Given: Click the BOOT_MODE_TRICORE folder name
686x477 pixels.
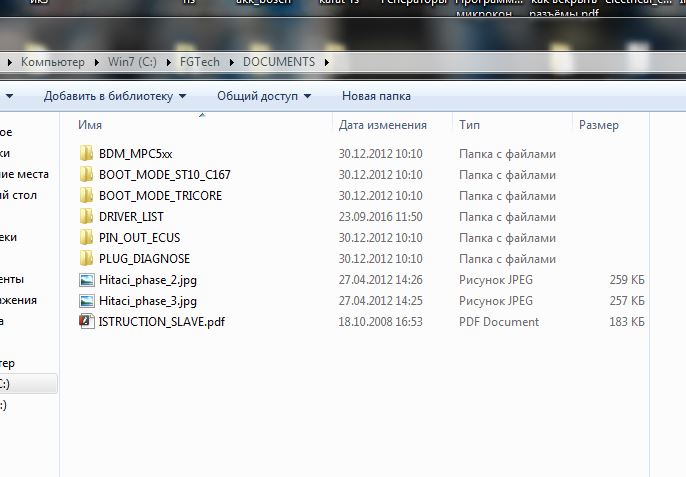Looking at the screenshot, I should [x=160, y=196].
